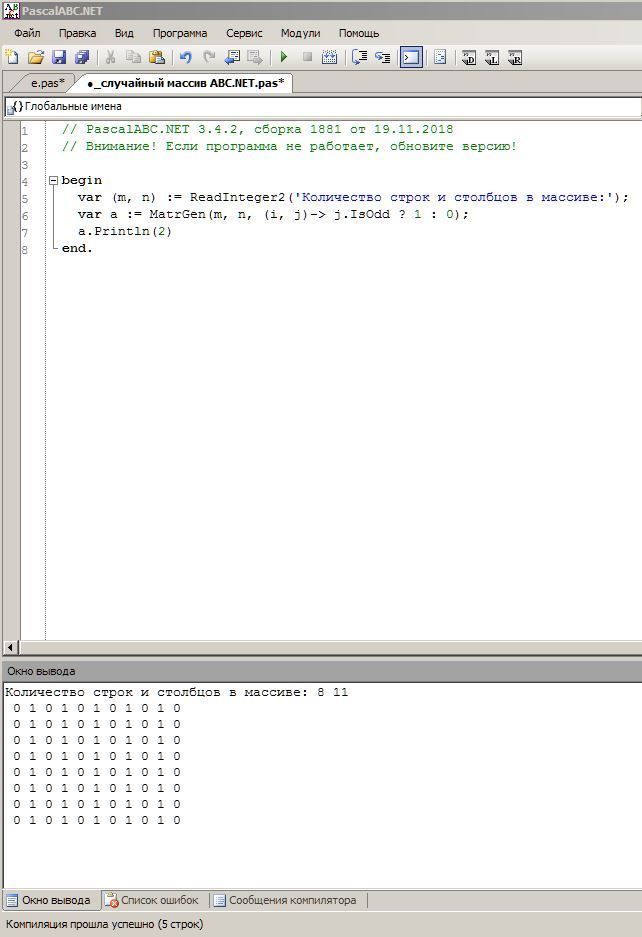Switch to the e.pas* tab
The height and width of the screenshot is (937, 642).
point(47,82)
